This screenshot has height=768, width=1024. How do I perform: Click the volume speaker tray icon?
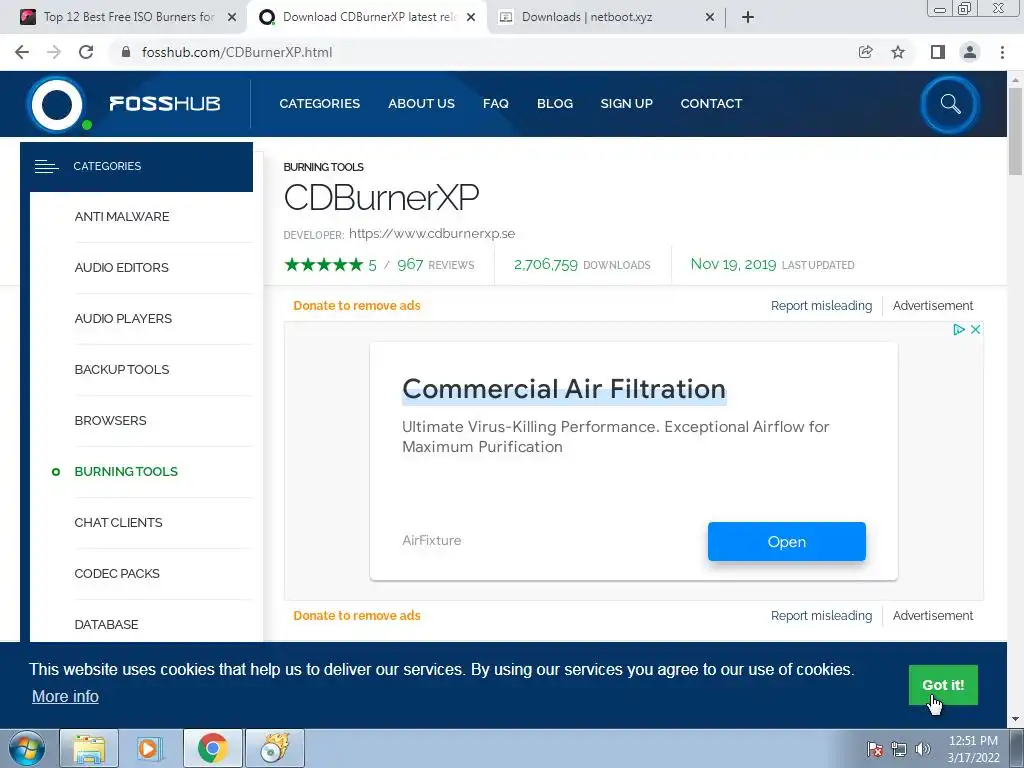coord(923,749)
